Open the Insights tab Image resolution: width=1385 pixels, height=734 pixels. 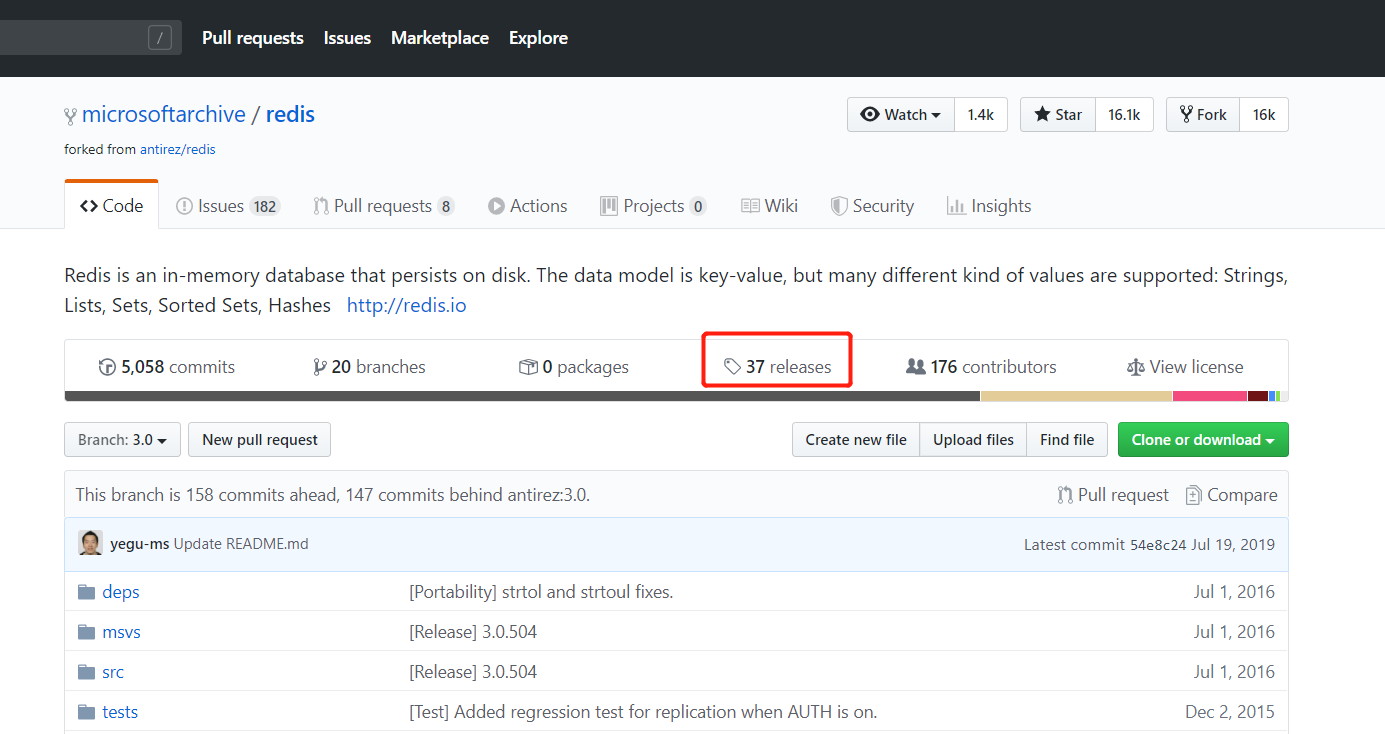pyautogui.click(x=989, y=206)
